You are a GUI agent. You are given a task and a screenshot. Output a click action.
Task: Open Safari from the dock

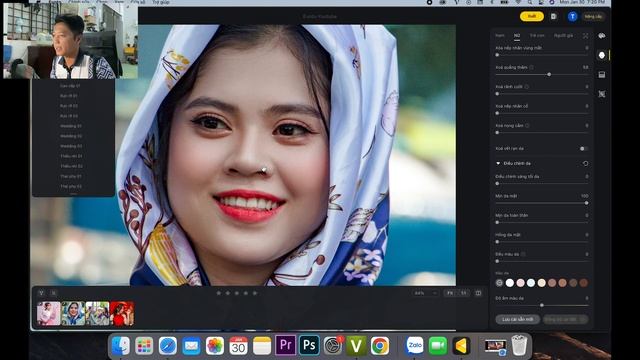pyautogui.click(x=168, y=346)
